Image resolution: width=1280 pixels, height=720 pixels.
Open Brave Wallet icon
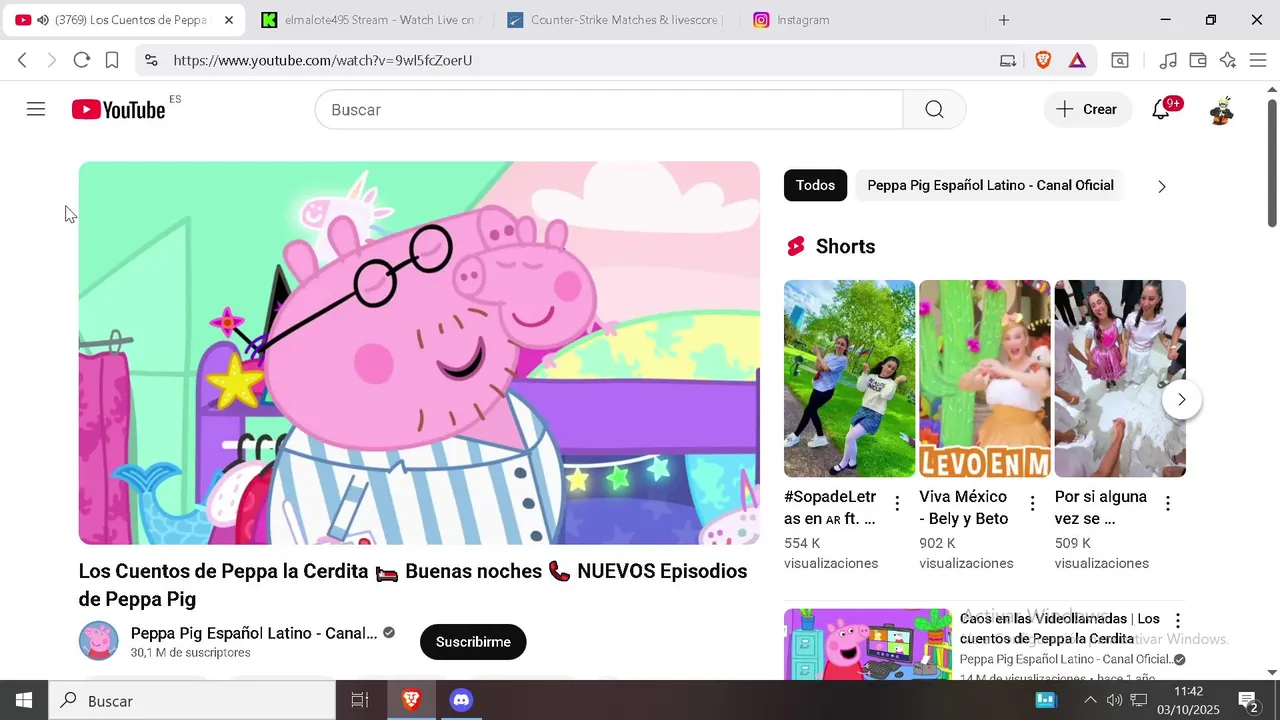click(x=1198, y=60)
